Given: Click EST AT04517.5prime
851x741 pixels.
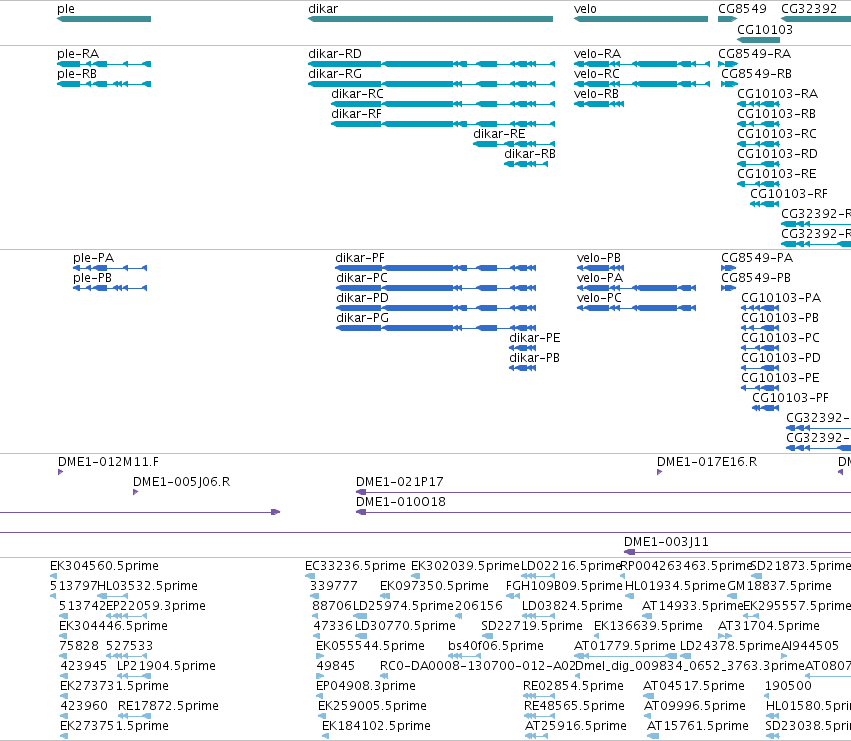Looking at the screenshot, I should (649, 696).
